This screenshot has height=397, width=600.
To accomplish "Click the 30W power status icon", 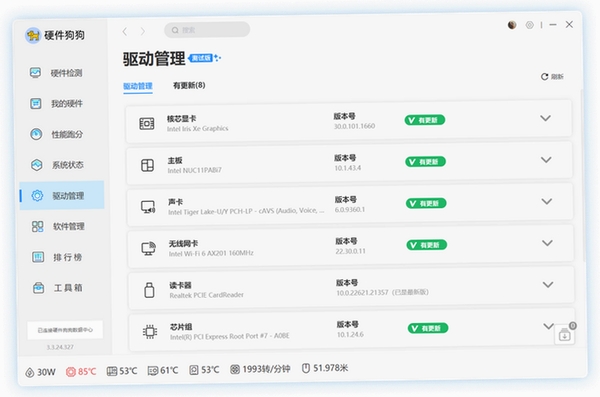I will 29,372.
